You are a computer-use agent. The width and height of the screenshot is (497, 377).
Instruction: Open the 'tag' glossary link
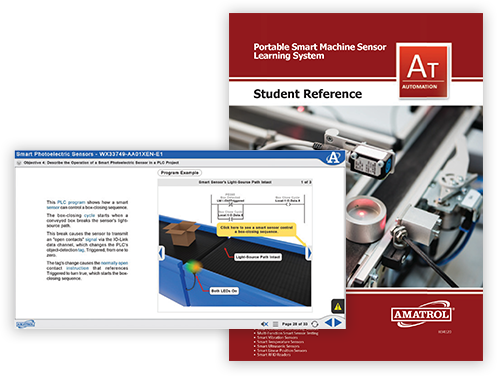81,250
